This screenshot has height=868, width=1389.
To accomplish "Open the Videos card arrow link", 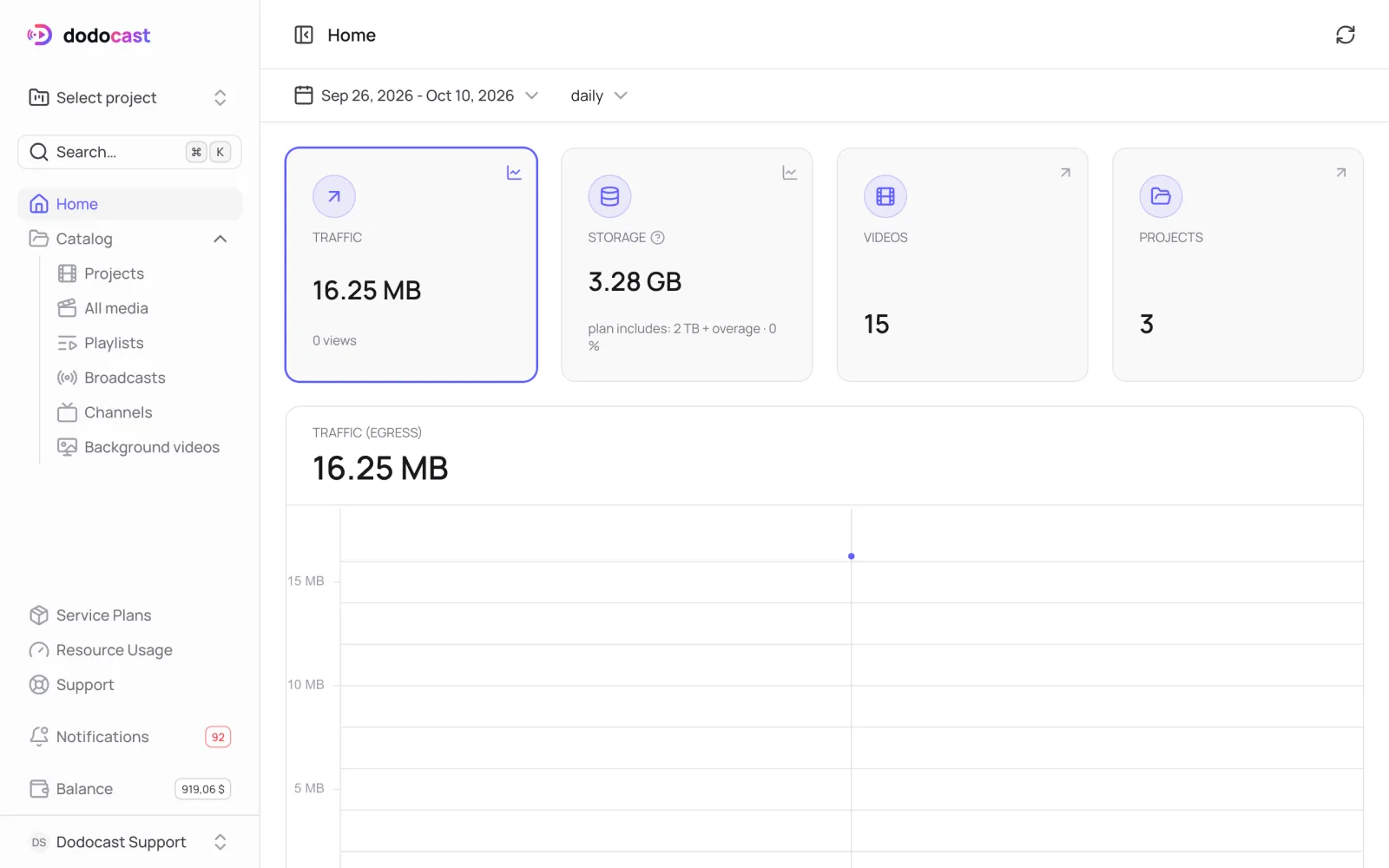I will [1065, 173].
